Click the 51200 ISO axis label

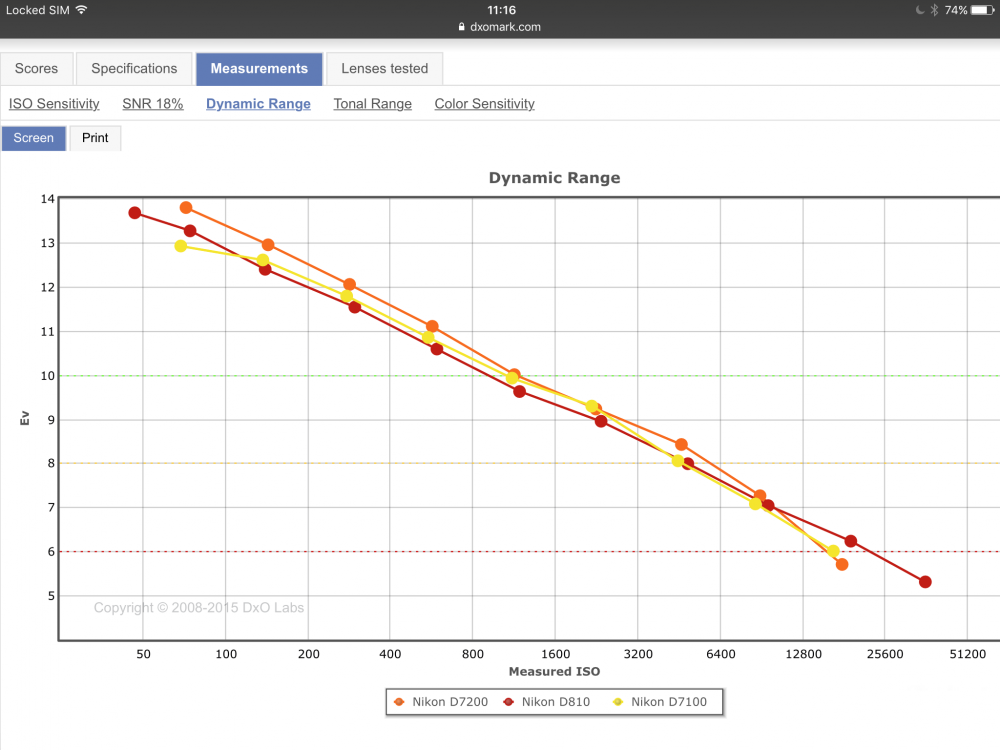pyautogui.click(x=967, y=654)
